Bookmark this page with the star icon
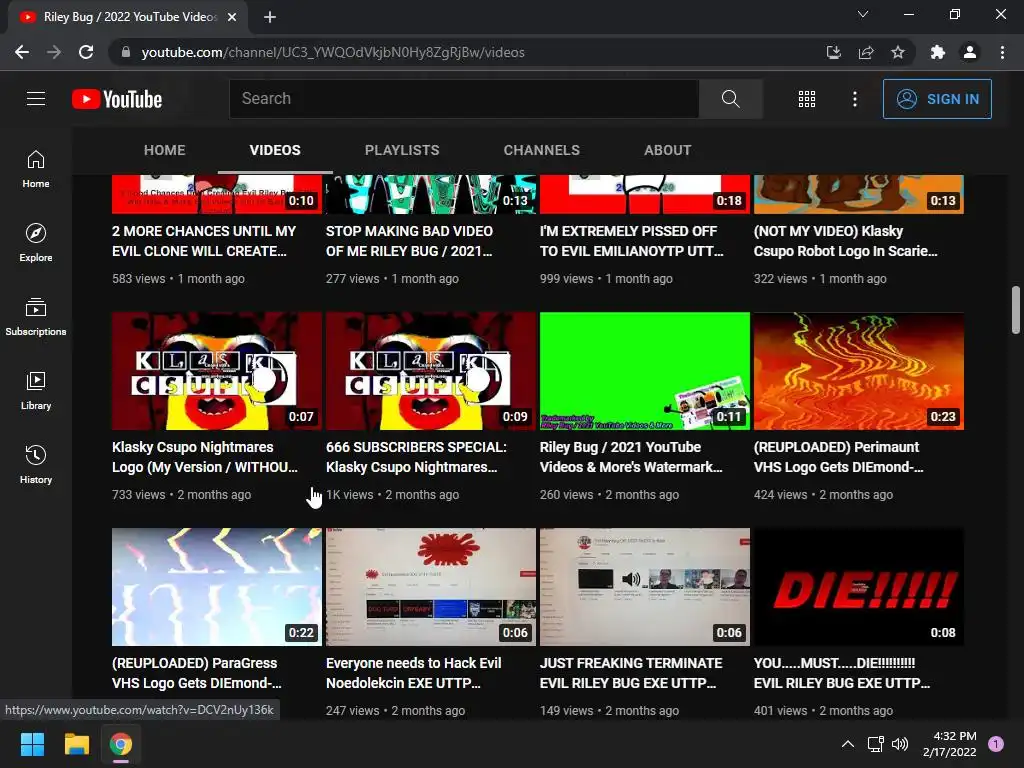 [x=898, y=52]
